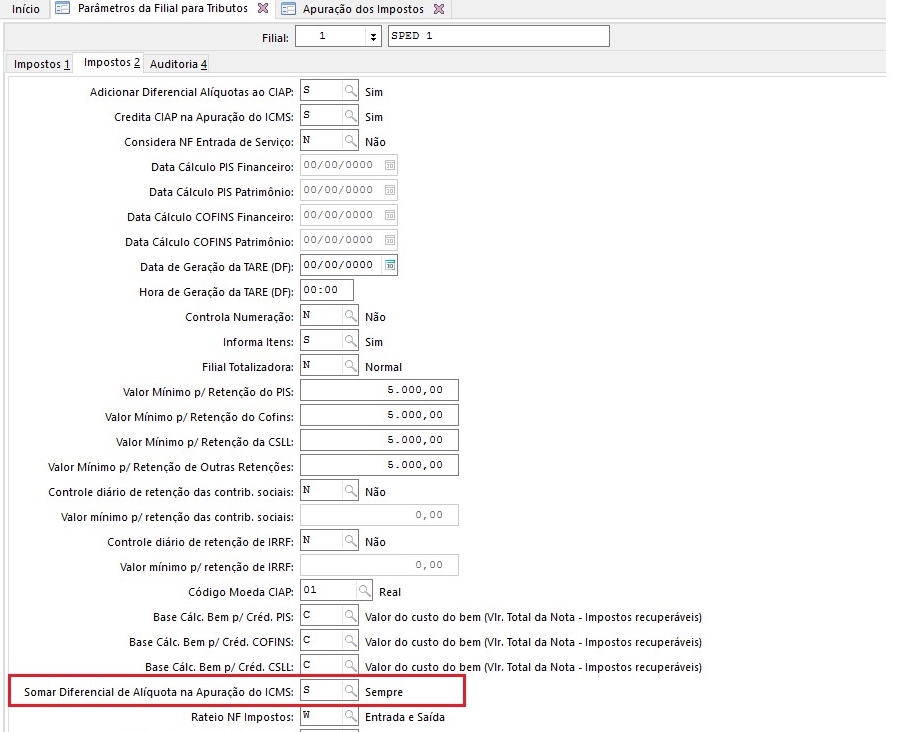Click the SPED 1 filial name field
Viewport: 909px width, 732px height.
(499, 36)
